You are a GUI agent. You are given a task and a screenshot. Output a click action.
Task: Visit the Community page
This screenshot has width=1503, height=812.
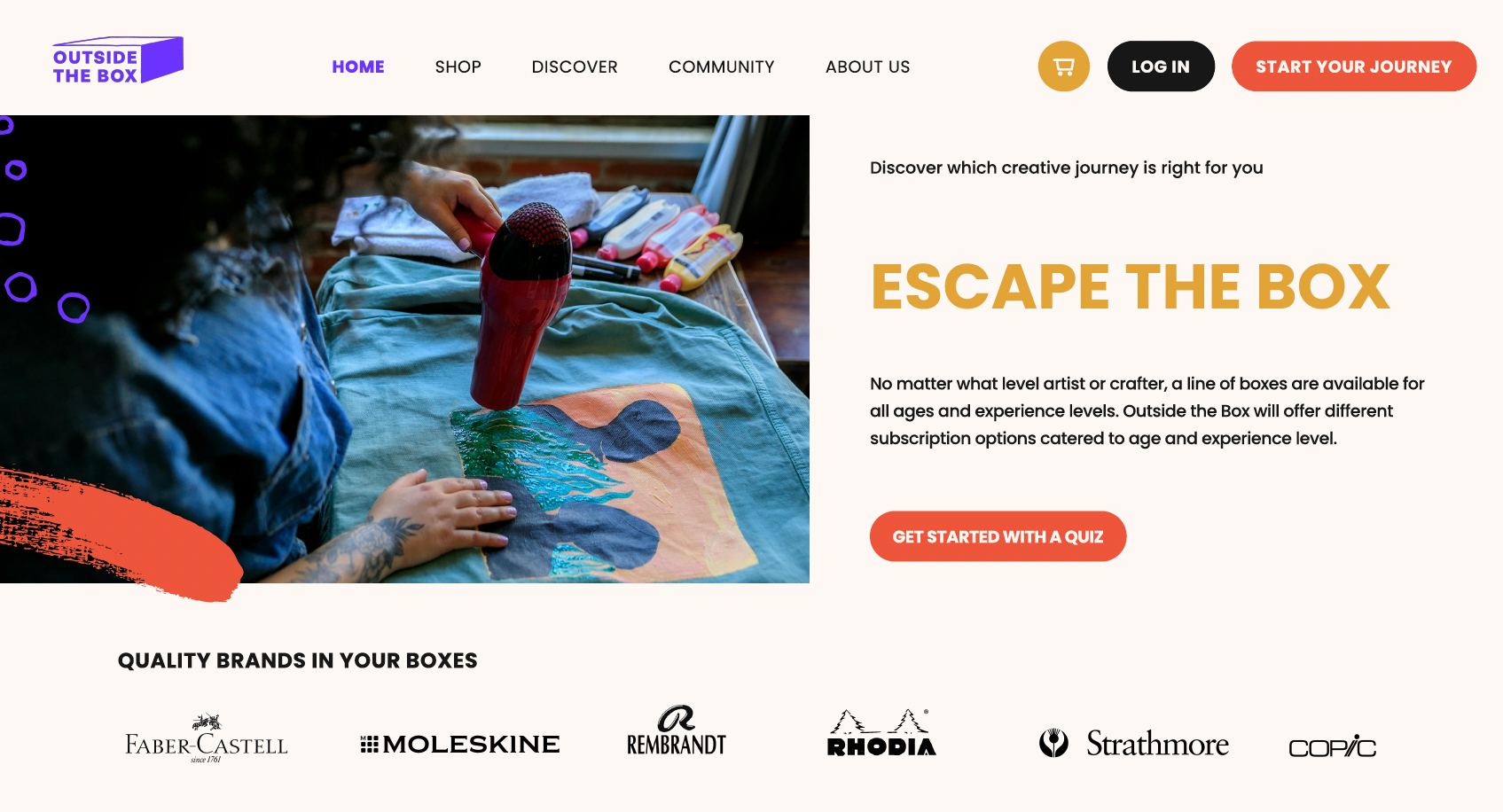click(x=722, y=66)
